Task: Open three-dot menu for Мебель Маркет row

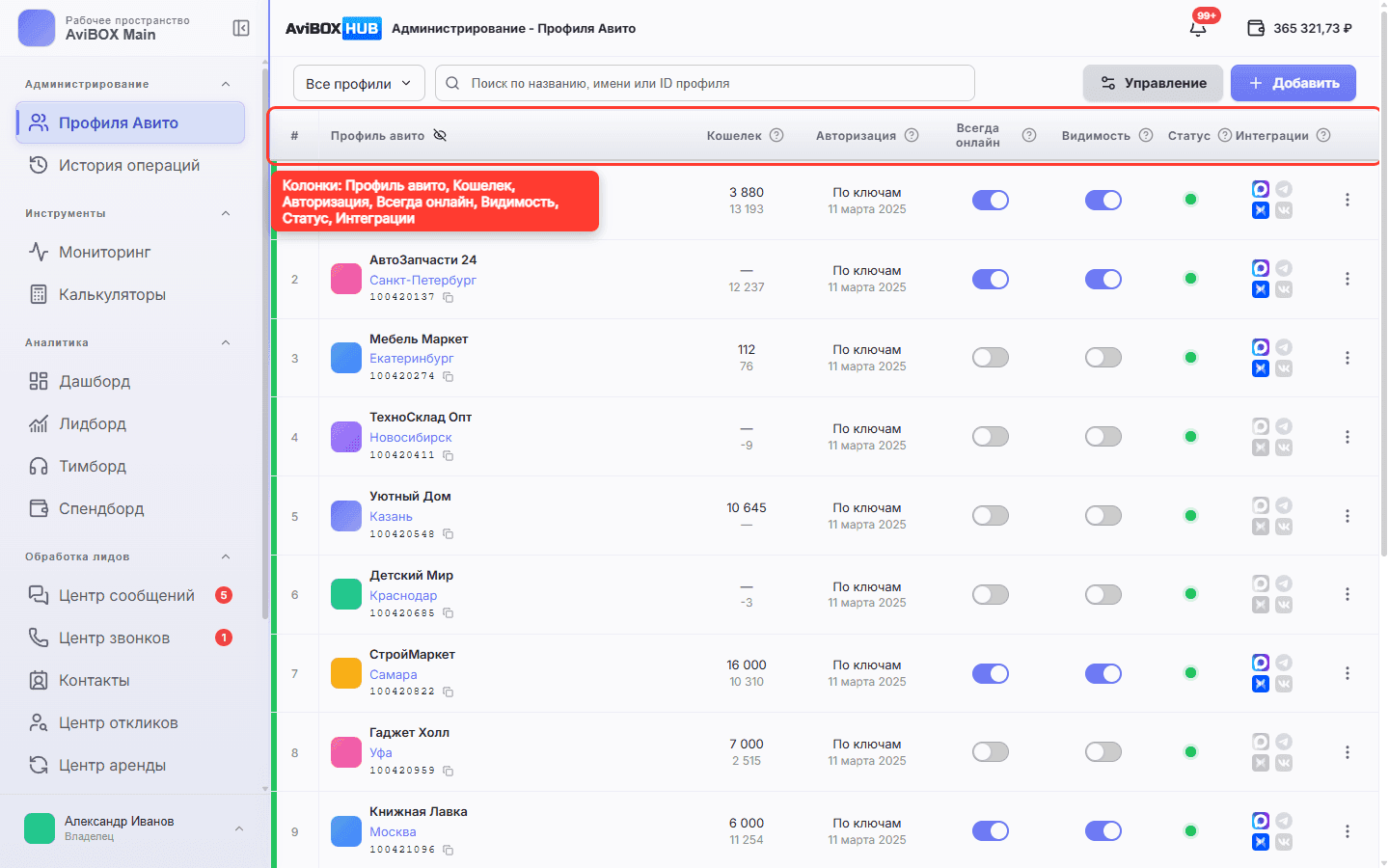Action: (1348, 358)
